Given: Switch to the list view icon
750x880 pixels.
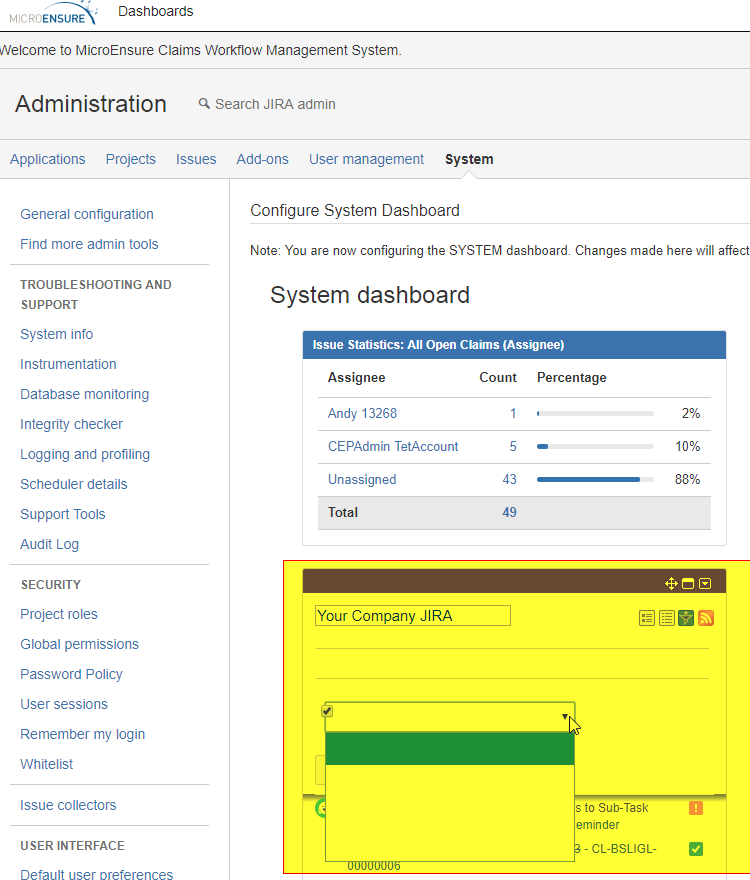Looking at the screenshot, I should coord(666,618).
